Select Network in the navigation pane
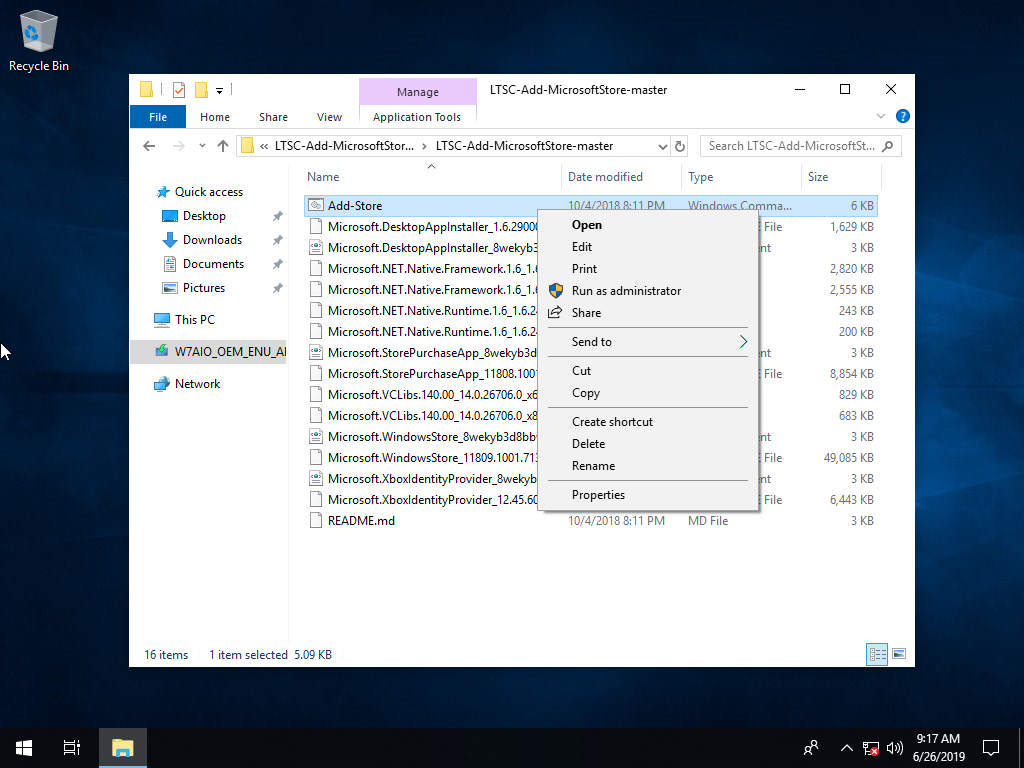Image resolution: width=1024 pixels, height=768 pixels. 187,384
